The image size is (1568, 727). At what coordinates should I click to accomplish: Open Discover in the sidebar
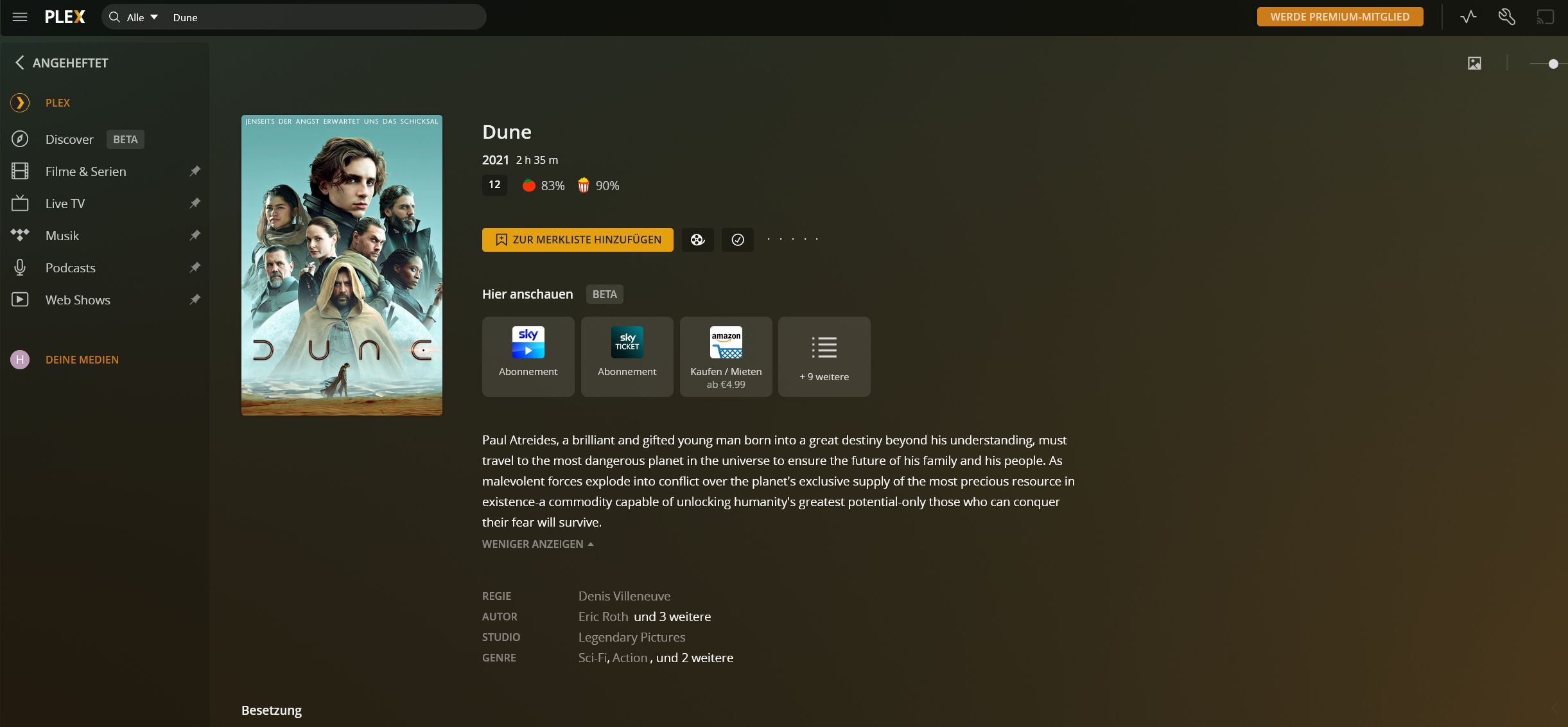click(x=69, y=139)
